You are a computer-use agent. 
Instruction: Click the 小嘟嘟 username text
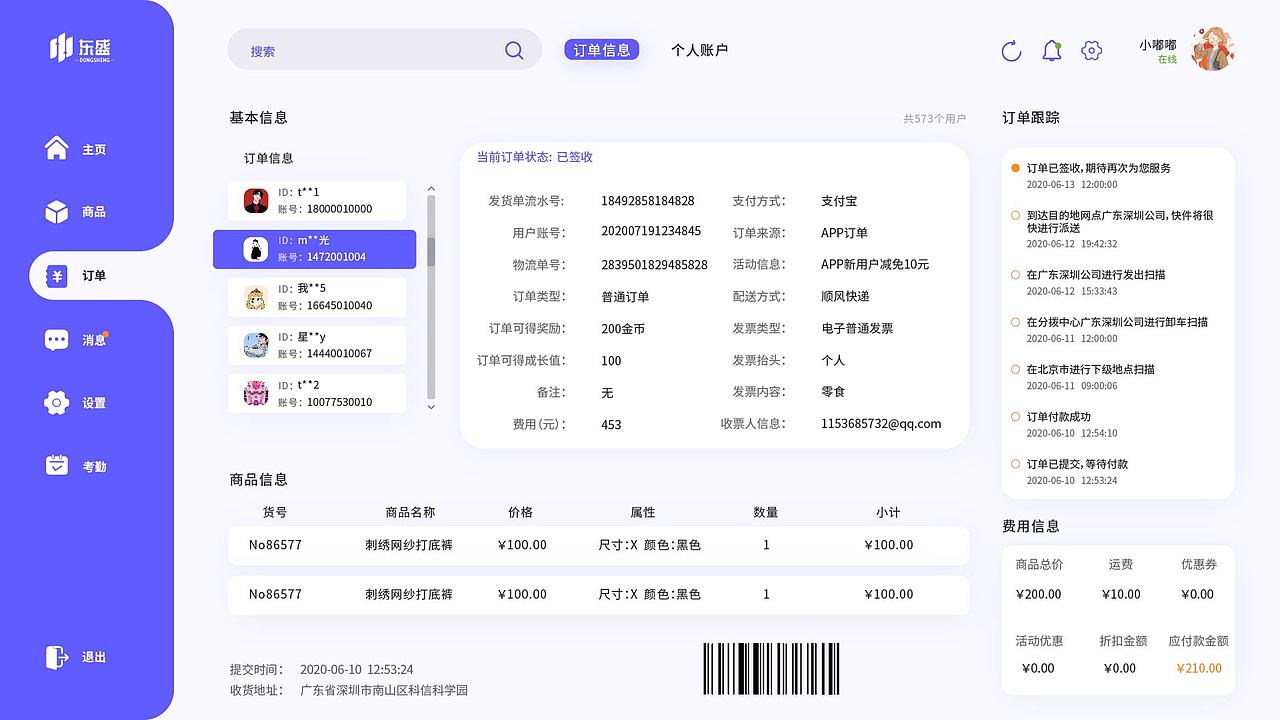click(x=1158, y=45)
